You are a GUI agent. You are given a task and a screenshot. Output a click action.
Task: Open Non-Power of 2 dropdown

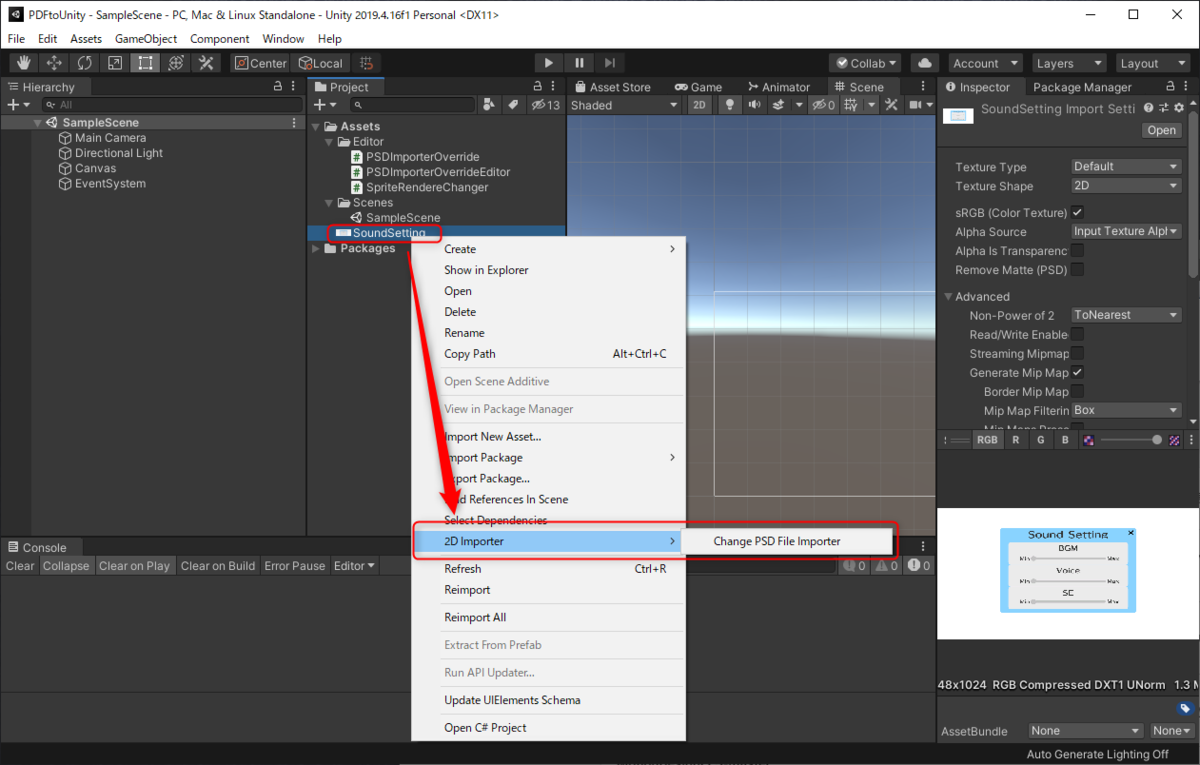click(1126, 315)
